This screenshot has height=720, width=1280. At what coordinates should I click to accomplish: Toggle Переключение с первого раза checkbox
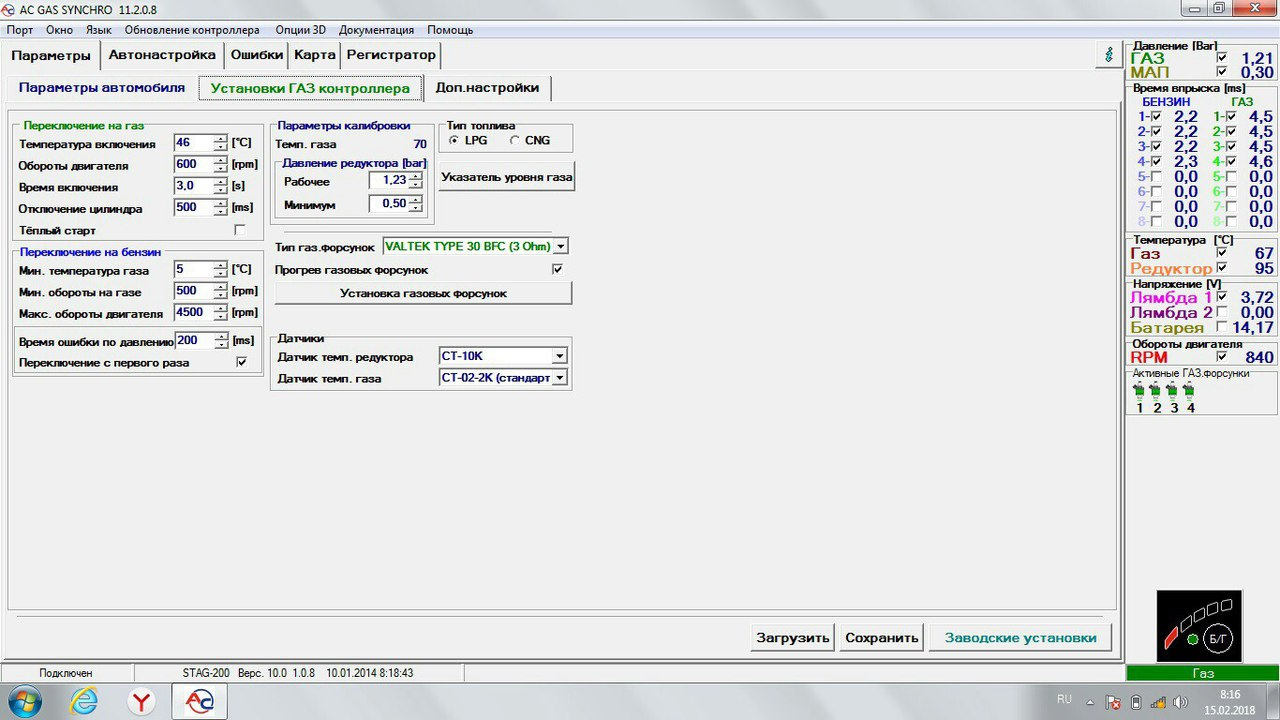(241, 362)
